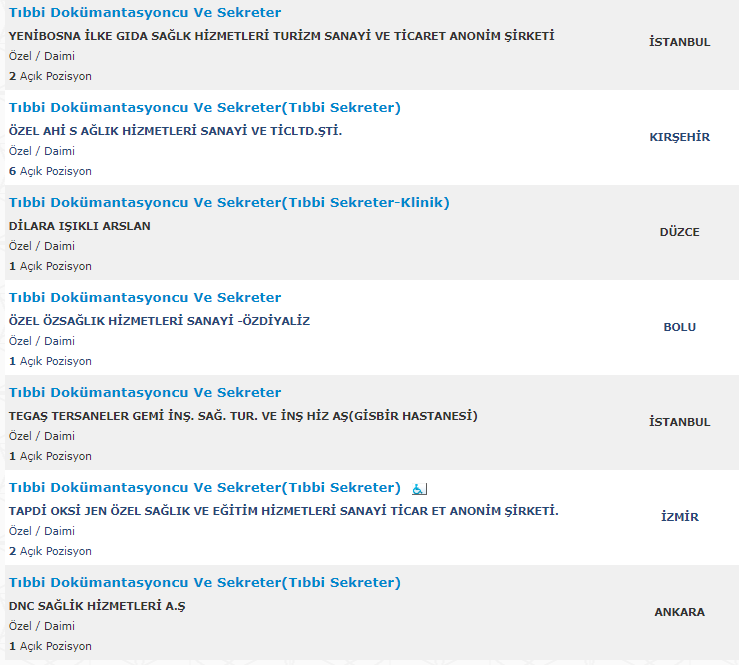This screenshot has height=665, width=739.
Task: Click the disabled-accessible wheelchair icon on the İzmir listing
Action: click(420, 489)
